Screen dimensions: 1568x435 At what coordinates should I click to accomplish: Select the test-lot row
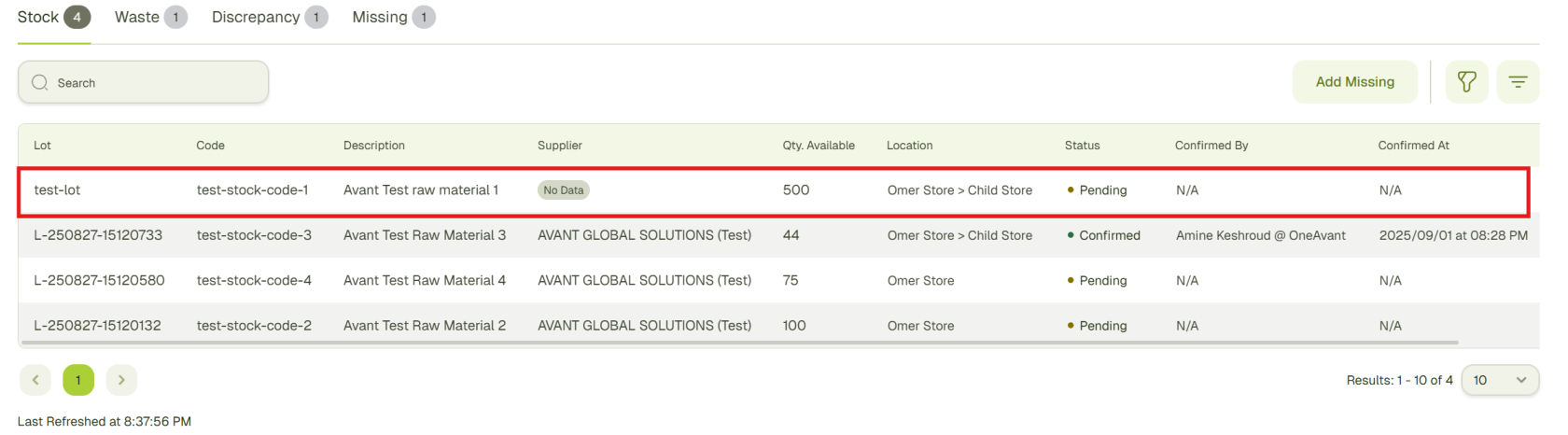[x=57, y=190]
